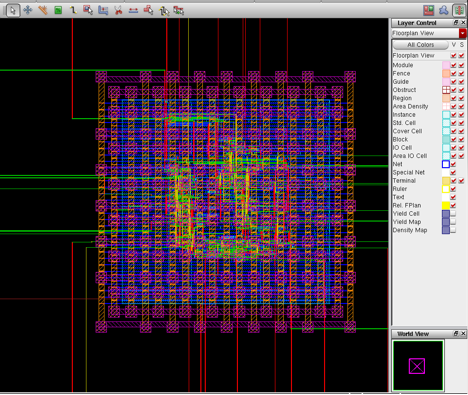468x395 pixels.
Task: Toggle Area Density visibility checkbox
Action: pyautogui.click(x=453, y=107)
